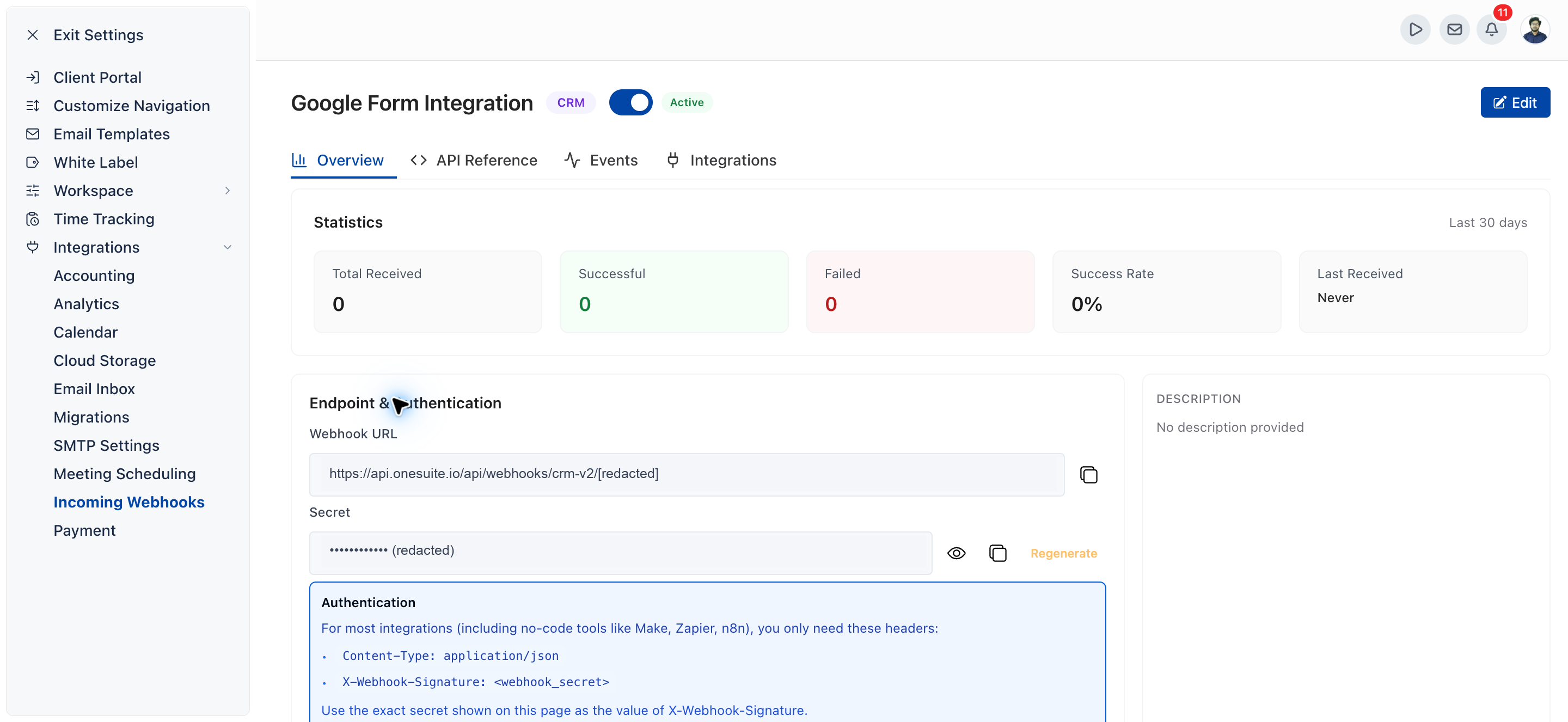The width and height of the screenshot is (1568, 722).
Task: Open the mail icon in top bar
Action: coord(1454,29)
